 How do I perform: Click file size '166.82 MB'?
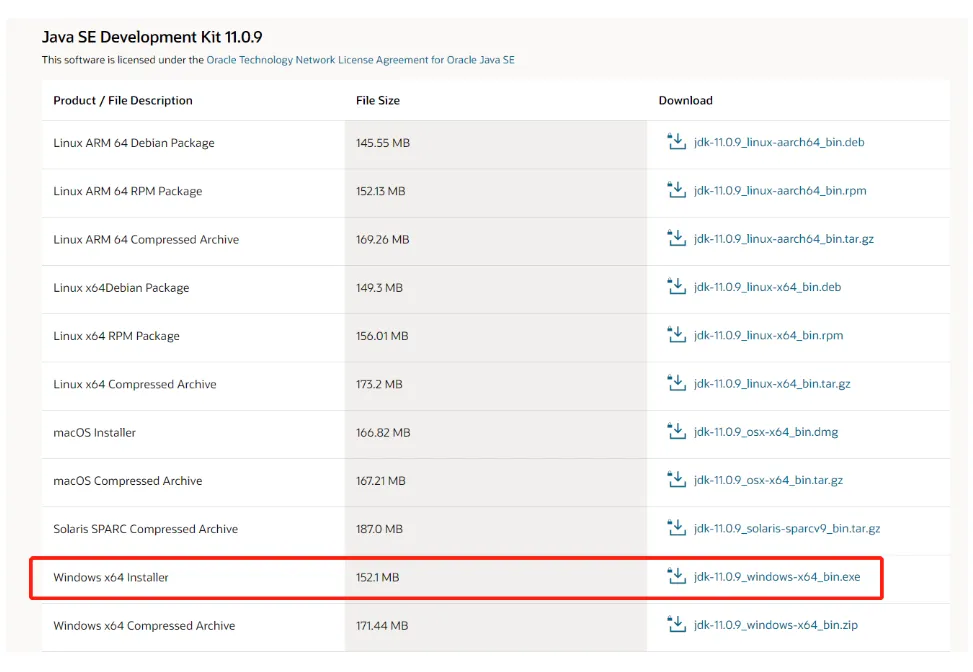point(383,432)
